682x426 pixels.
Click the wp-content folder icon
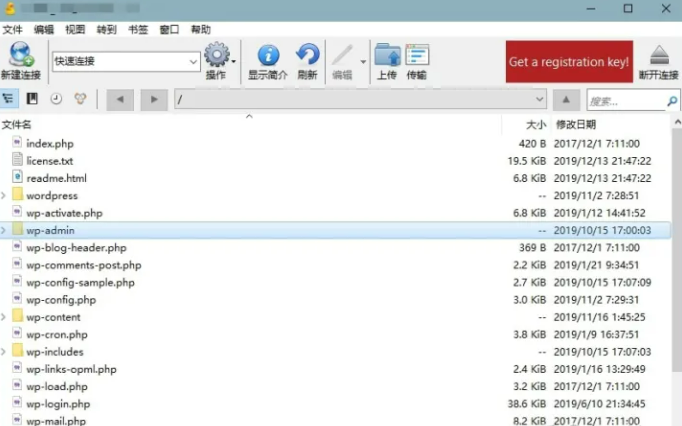pos(17,315)
